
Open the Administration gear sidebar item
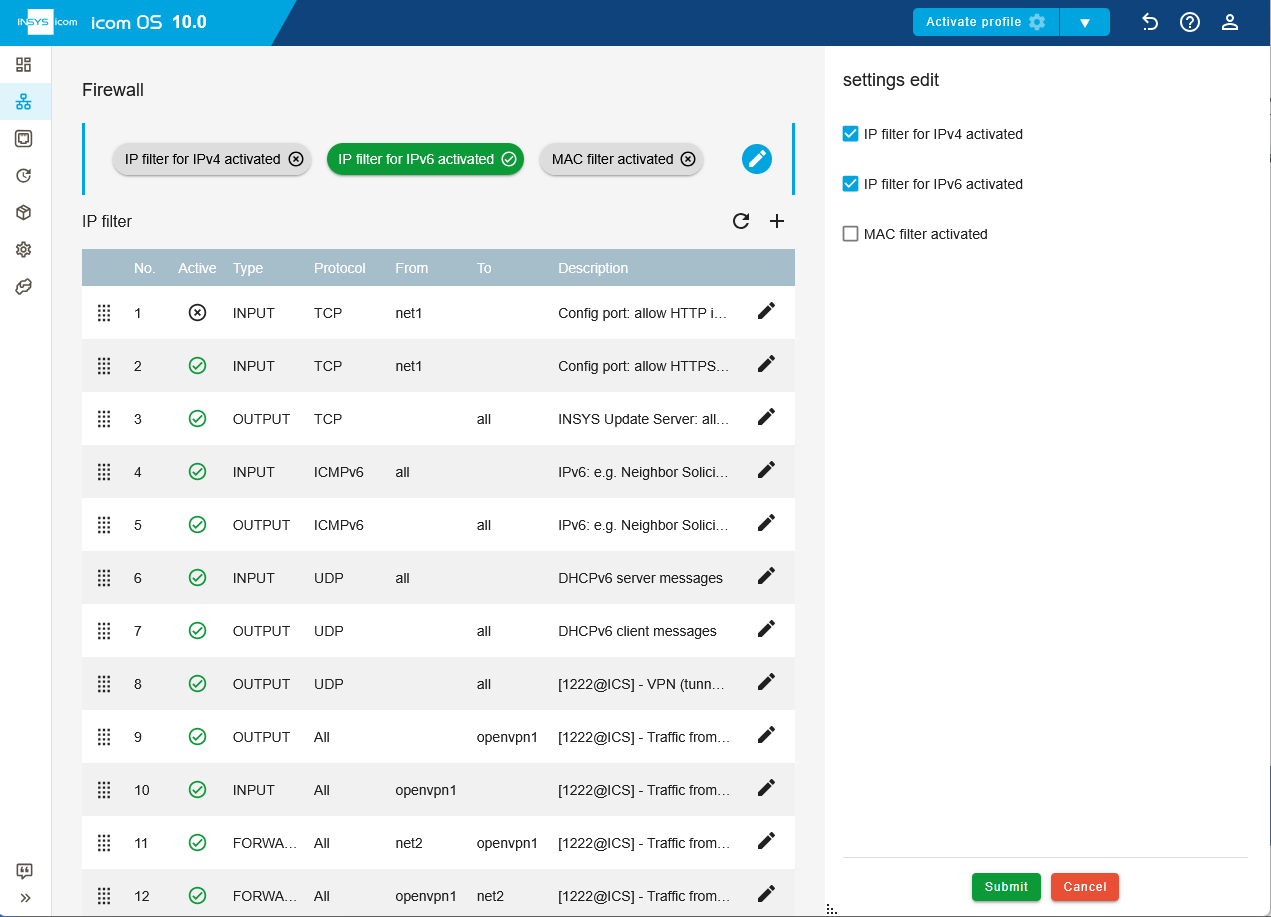[24, 250]
